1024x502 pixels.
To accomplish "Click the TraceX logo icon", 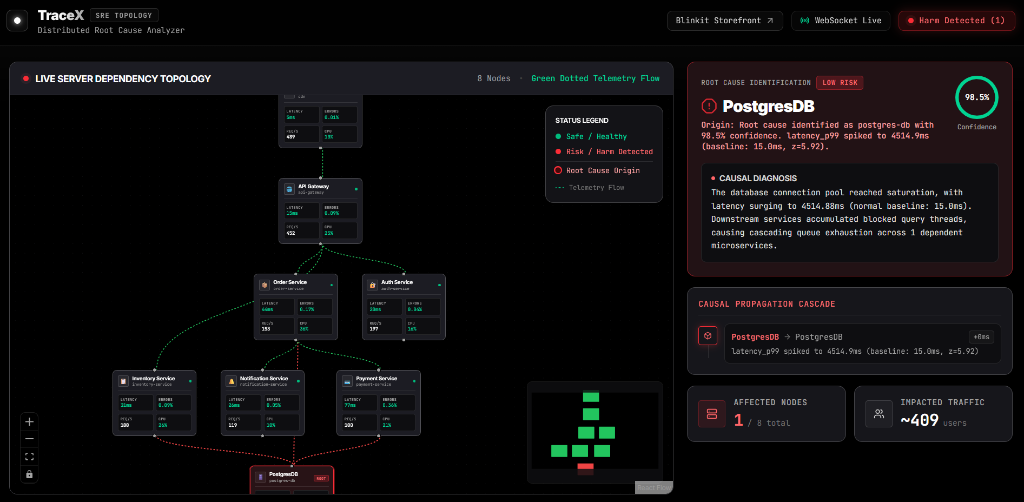I will point(18,21).
